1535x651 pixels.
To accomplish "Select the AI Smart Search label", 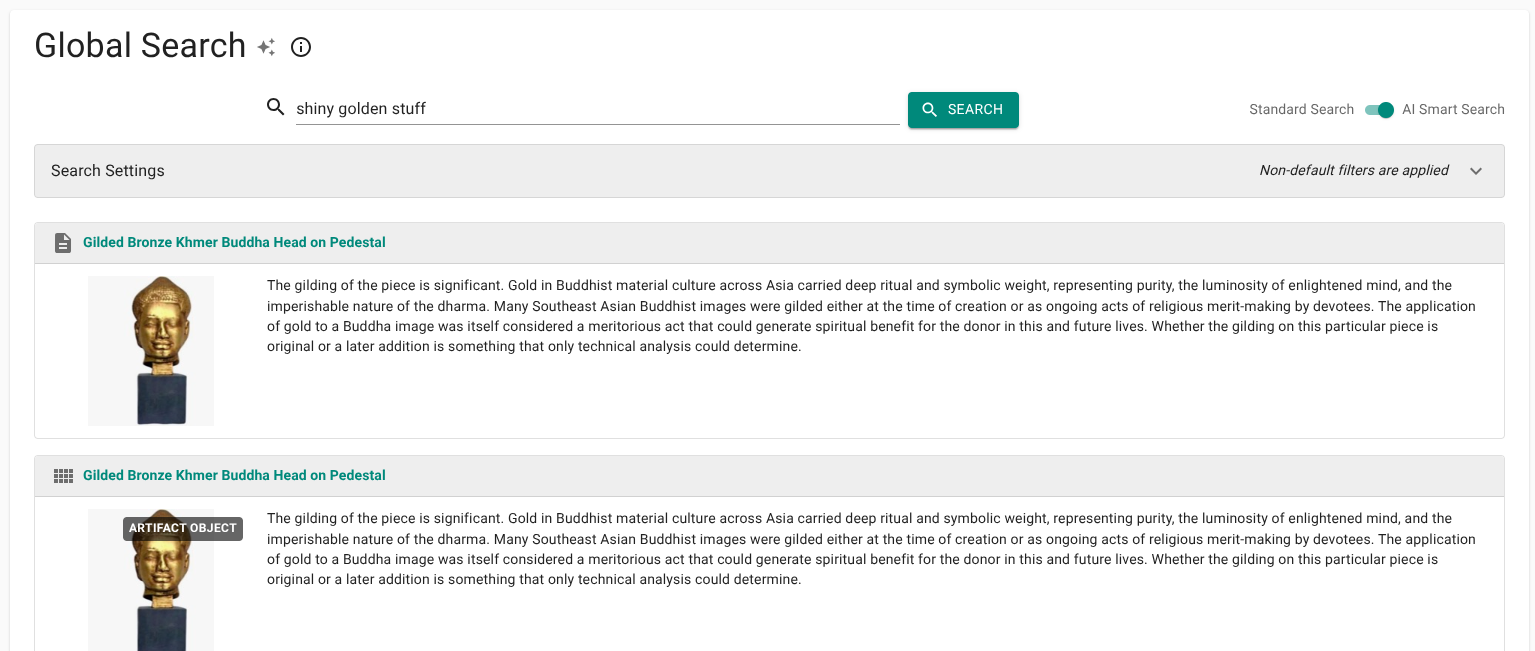I will pyautogui.click(x=1453, y=110).
